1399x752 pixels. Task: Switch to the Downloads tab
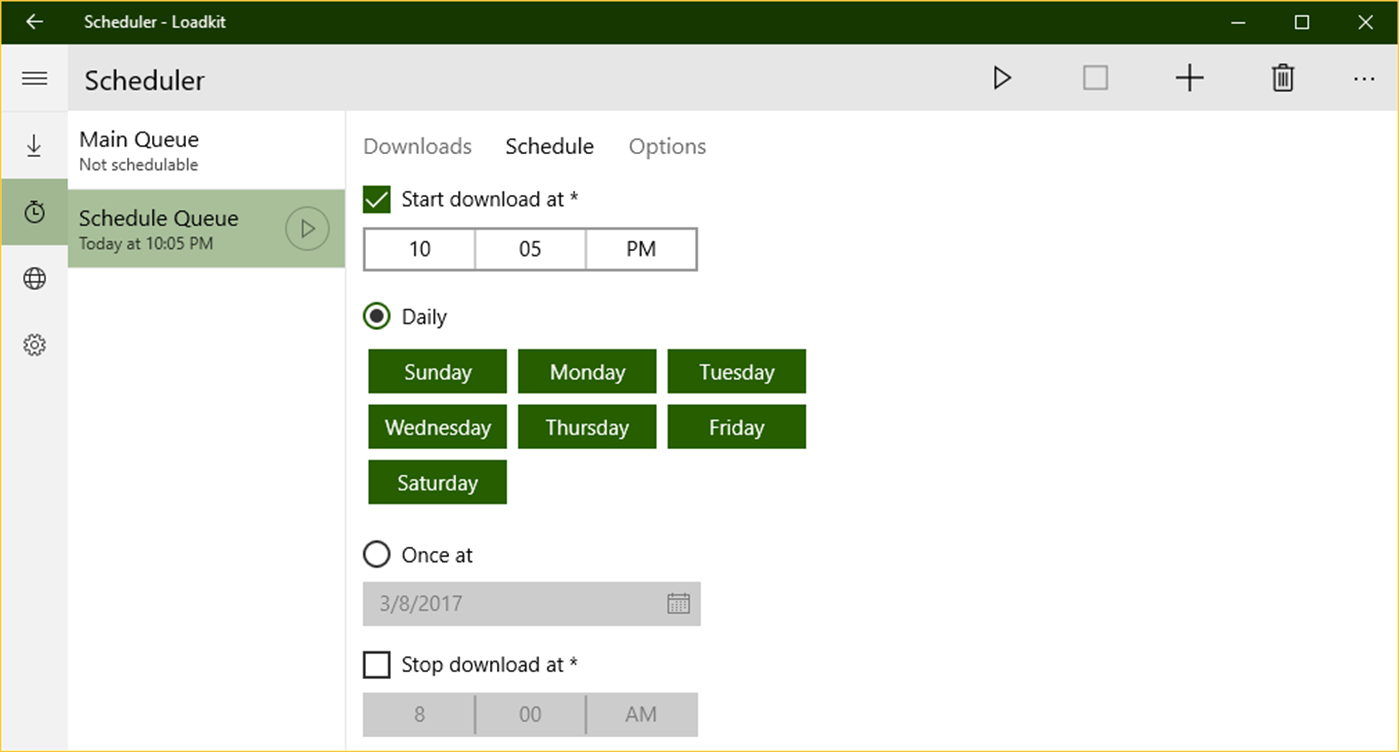point(417,146)
